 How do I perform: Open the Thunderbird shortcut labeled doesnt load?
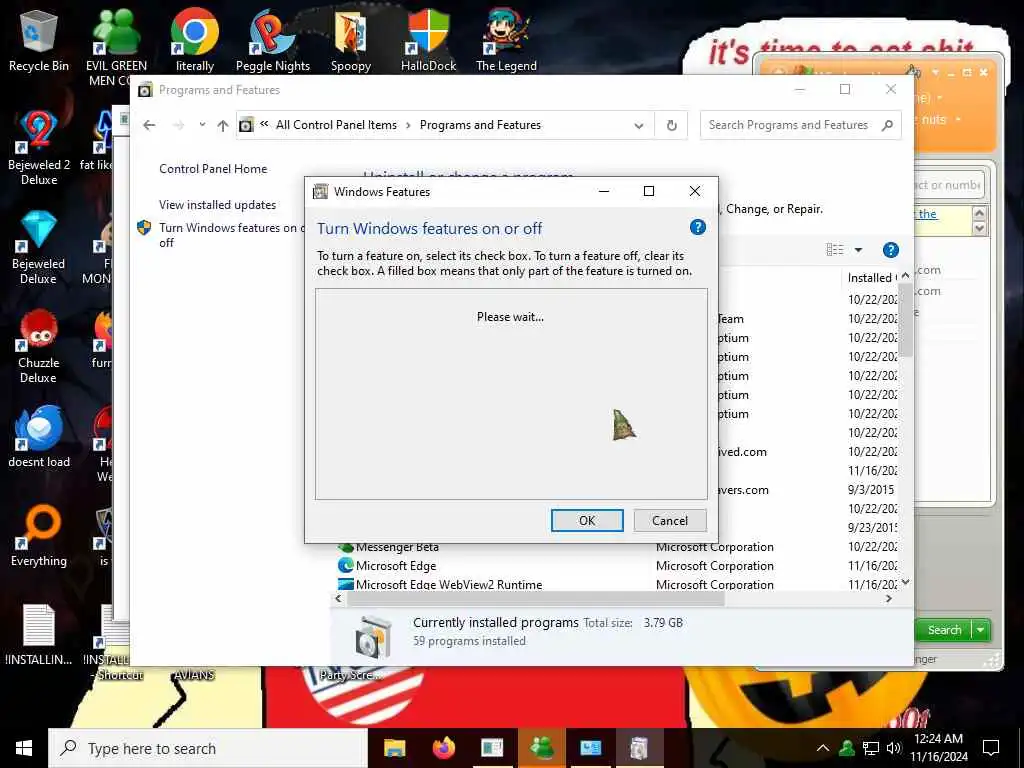[39, 436]
